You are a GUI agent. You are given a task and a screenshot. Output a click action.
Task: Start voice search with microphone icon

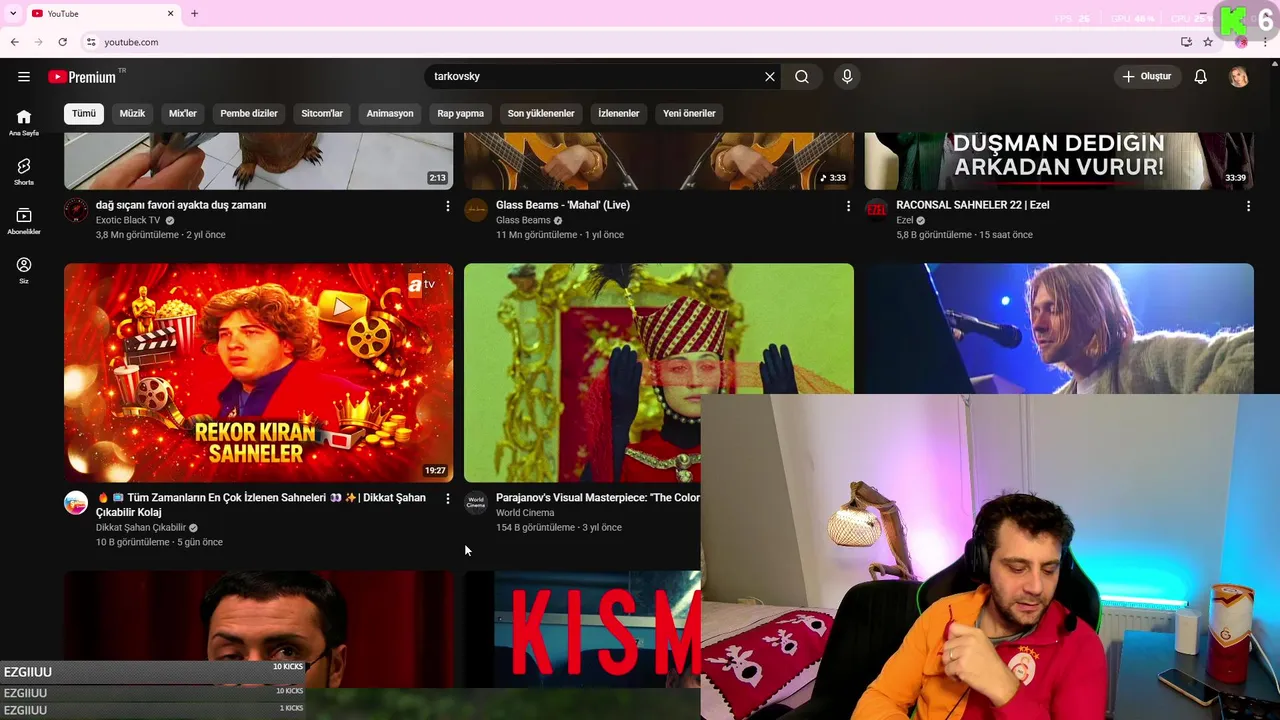847,77
